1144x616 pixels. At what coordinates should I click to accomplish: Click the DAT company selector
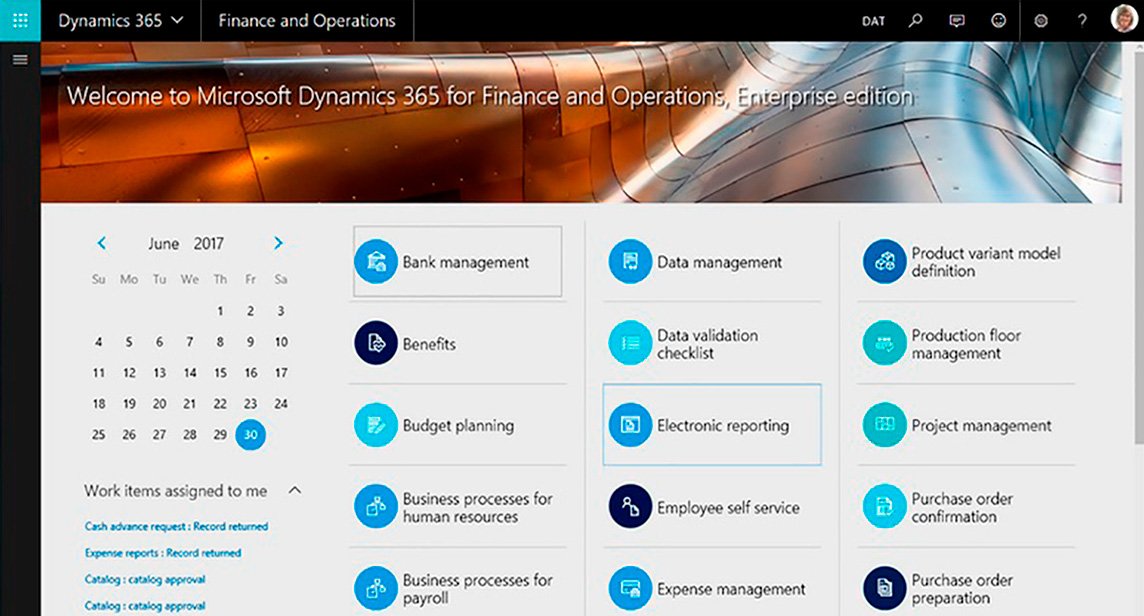click(x=873, y=21)
